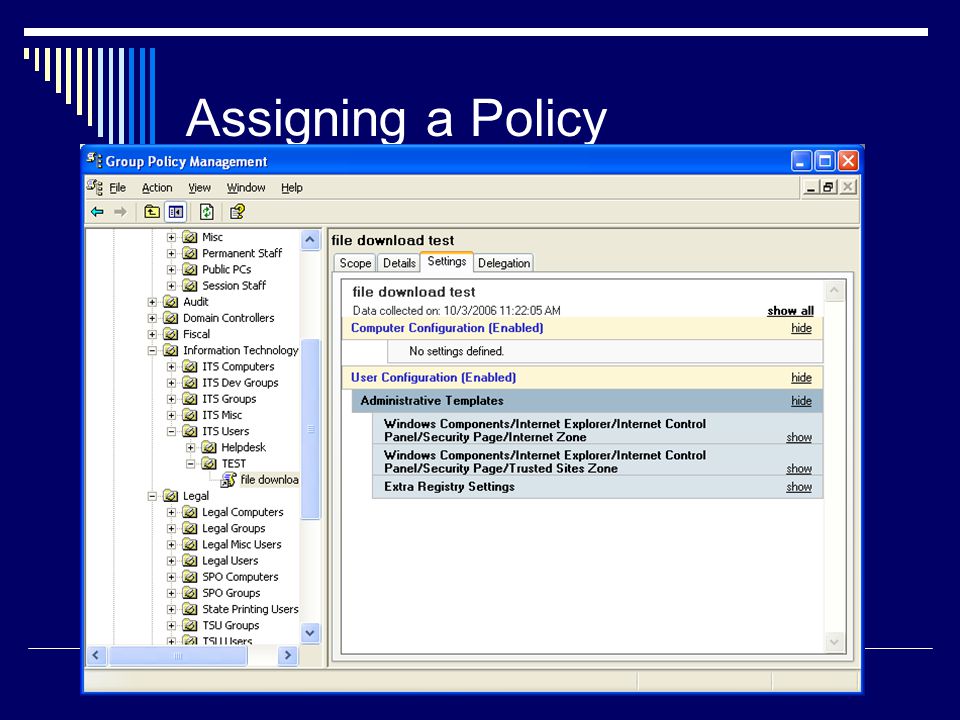960x720 pixels.
Task: Click the Up one level toolbar icon
Action: pyautogui.click(x=152, y=212)
